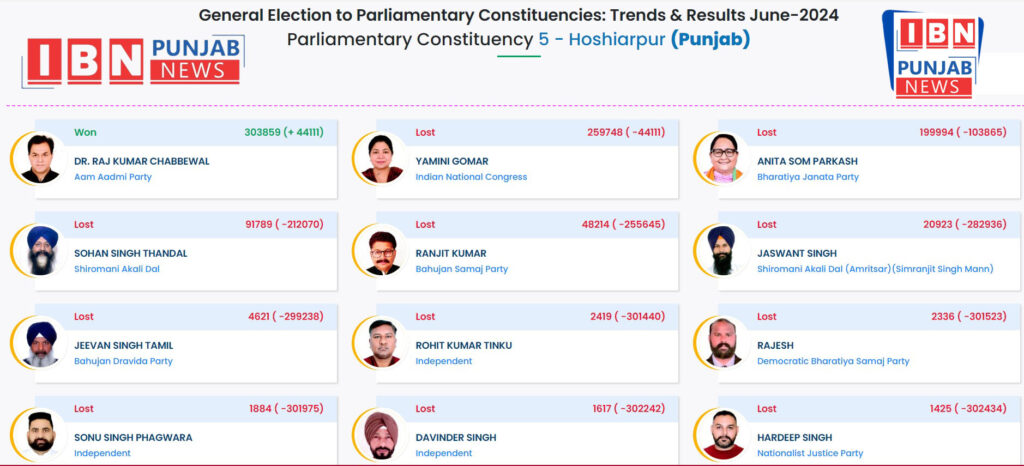Click the Aam Aadmi Party link
The image size is (1024, 466).
click(112, 177)
